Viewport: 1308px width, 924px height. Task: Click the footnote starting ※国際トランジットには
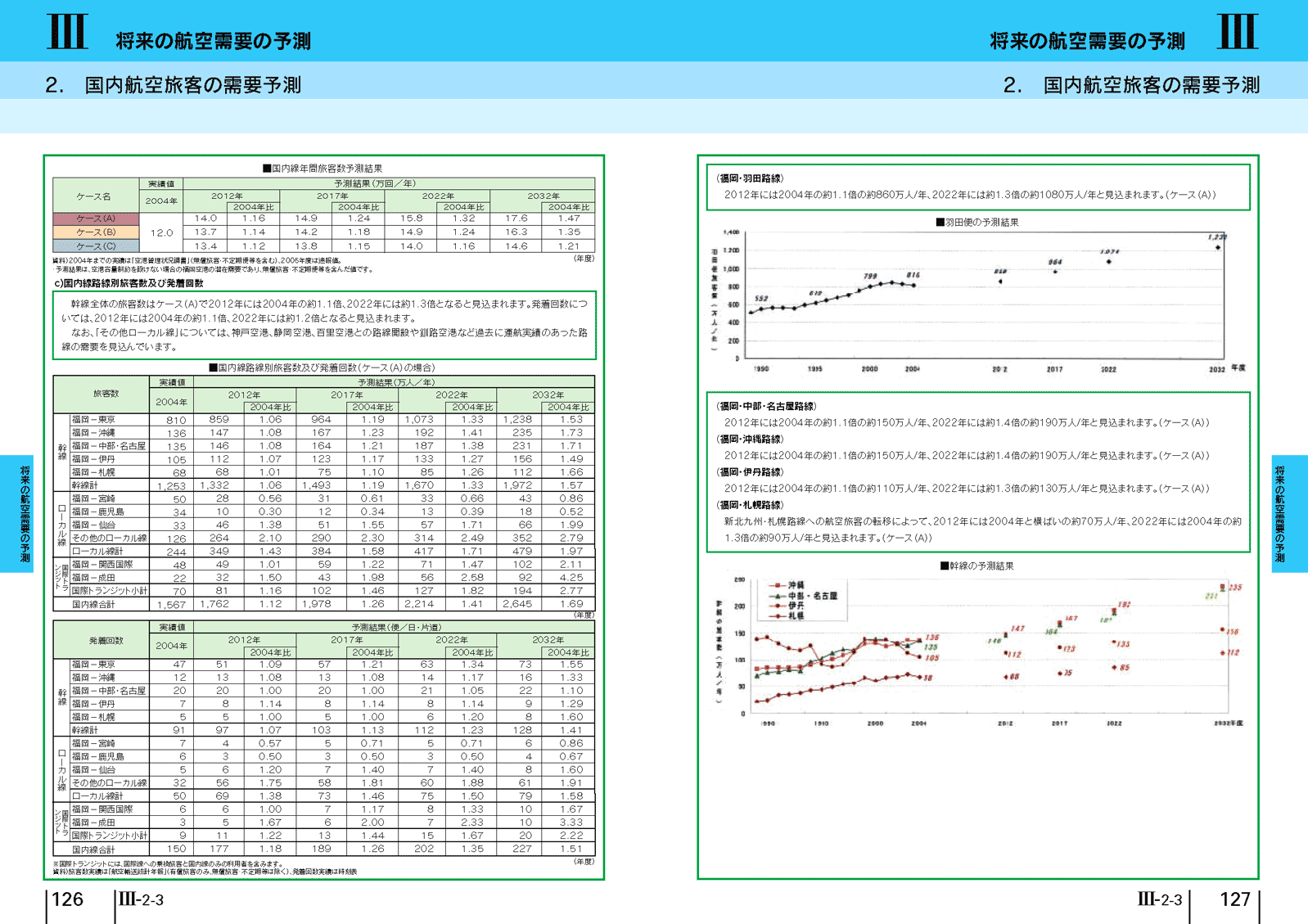[x=168, y=863]
